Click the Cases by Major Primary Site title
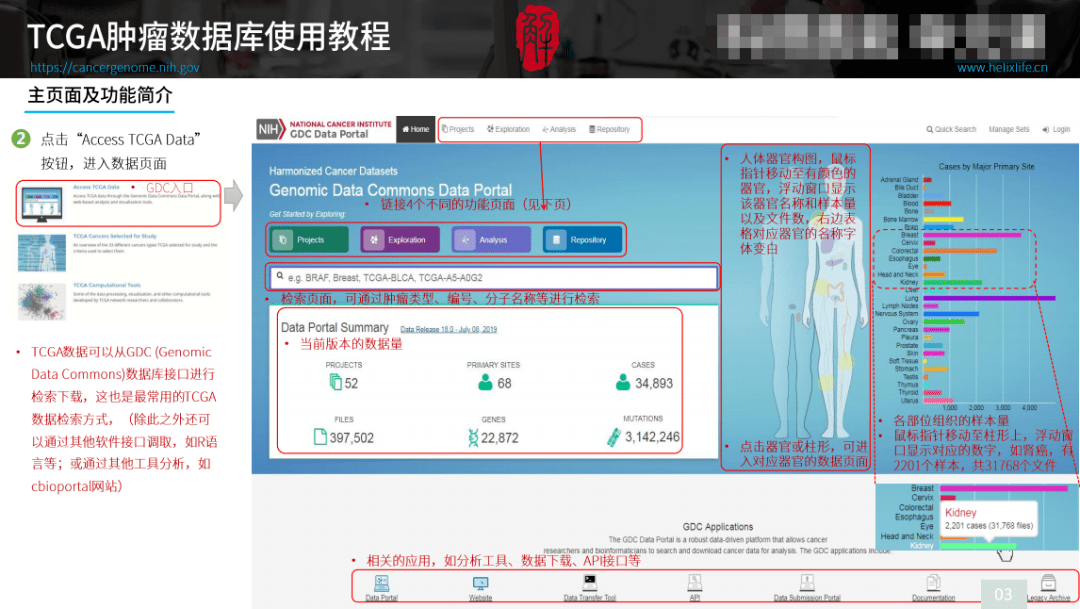Screen dimensions: 1080x609 986,166
